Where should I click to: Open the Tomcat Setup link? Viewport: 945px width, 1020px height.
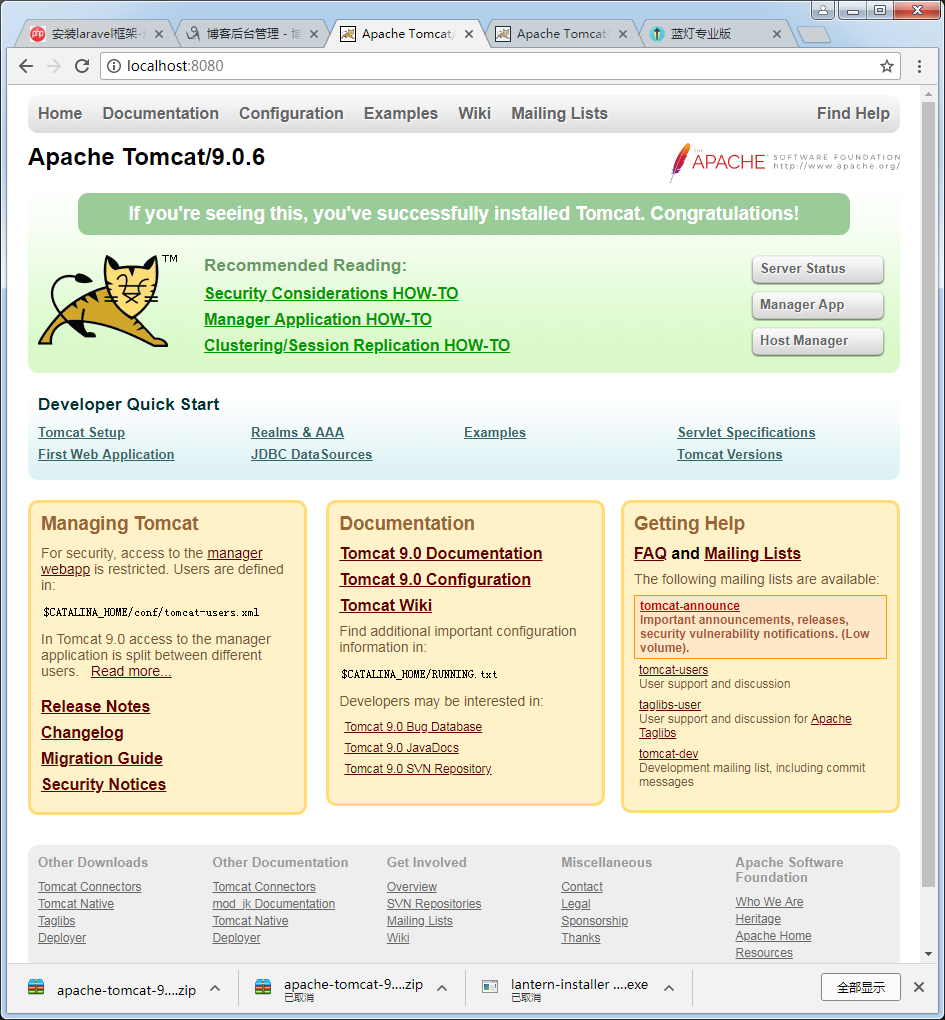81,433
